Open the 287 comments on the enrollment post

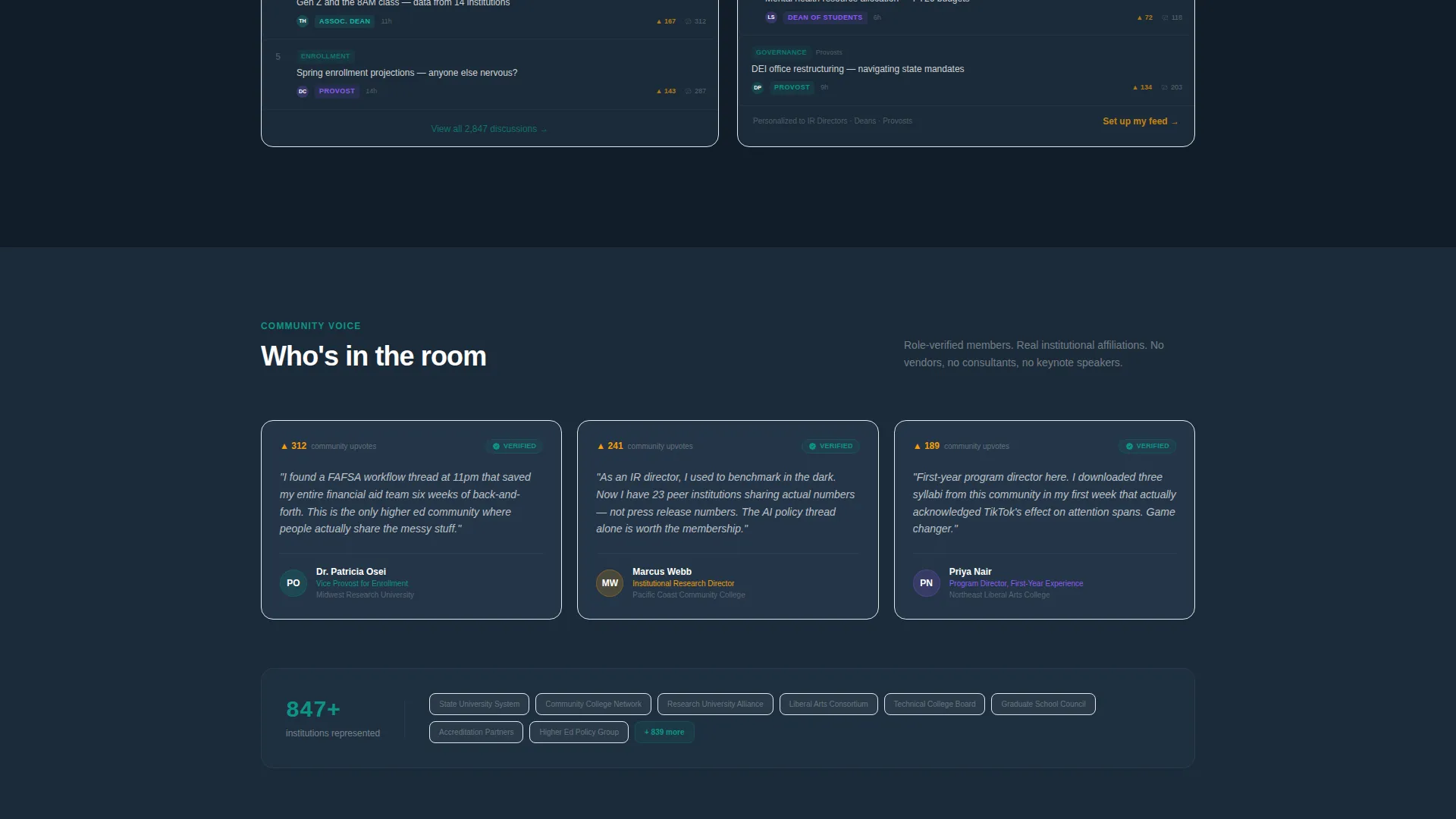coord(695,91)
